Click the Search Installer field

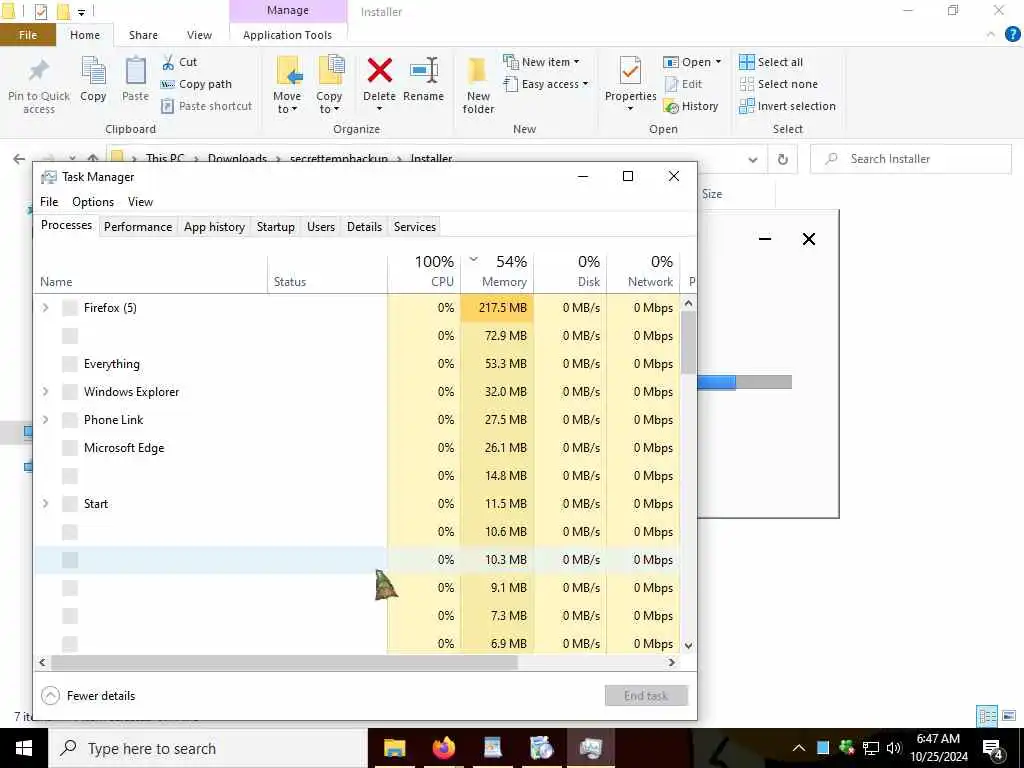pos(911,159)
